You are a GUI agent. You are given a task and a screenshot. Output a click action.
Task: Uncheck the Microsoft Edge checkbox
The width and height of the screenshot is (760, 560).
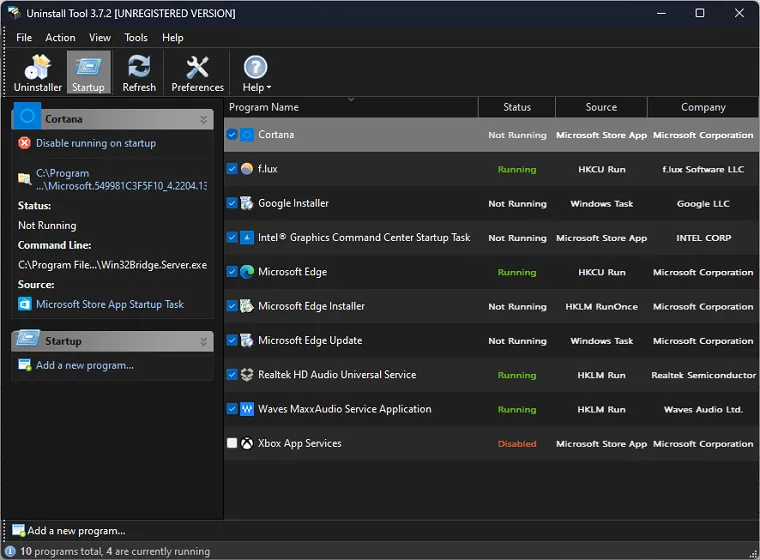[x=232, y=272]
